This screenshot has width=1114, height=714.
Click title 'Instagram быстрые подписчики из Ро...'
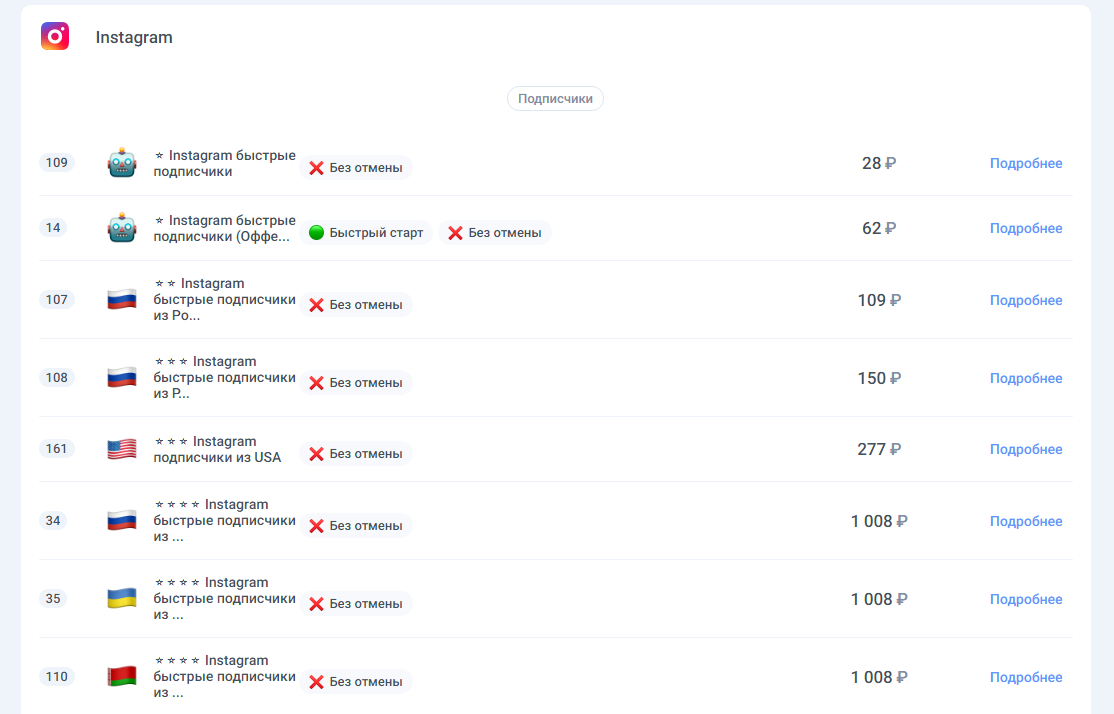(225, 299)
